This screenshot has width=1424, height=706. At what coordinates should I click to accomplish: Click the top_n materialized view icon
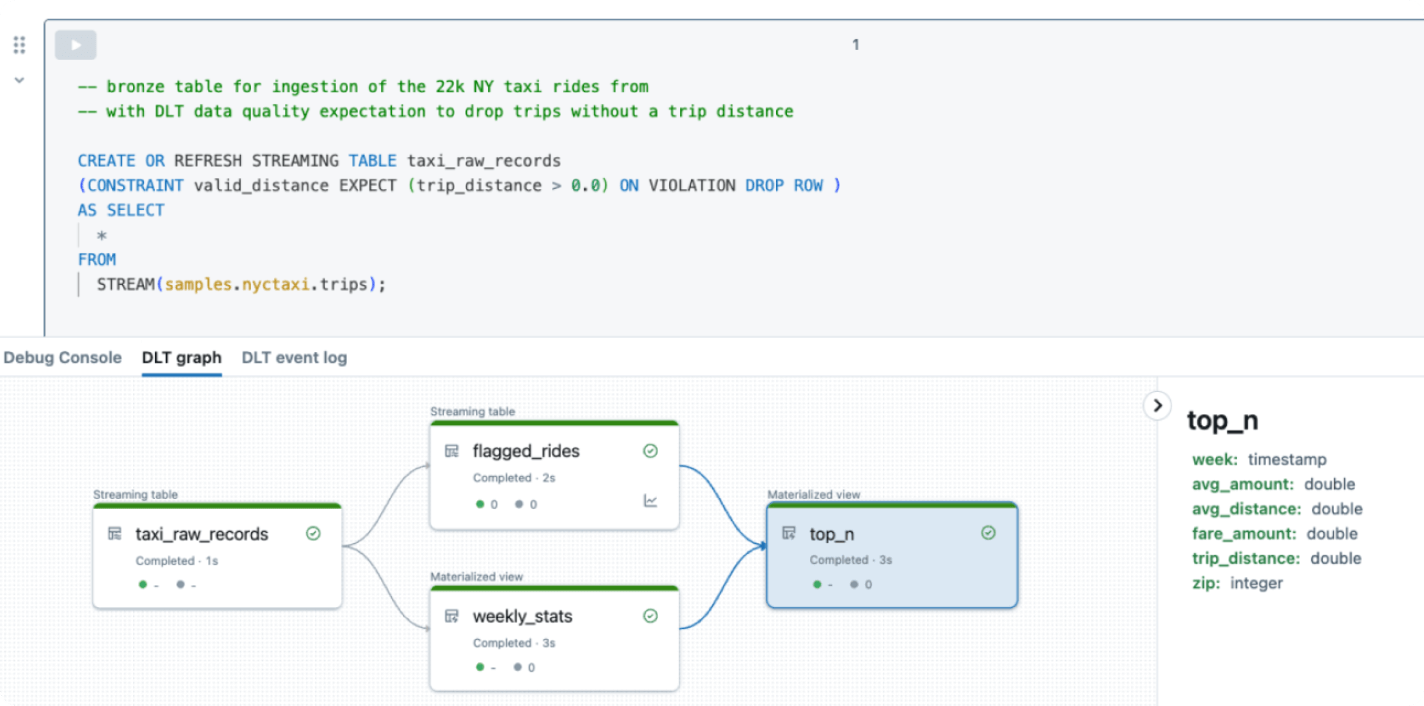(789, 533)
